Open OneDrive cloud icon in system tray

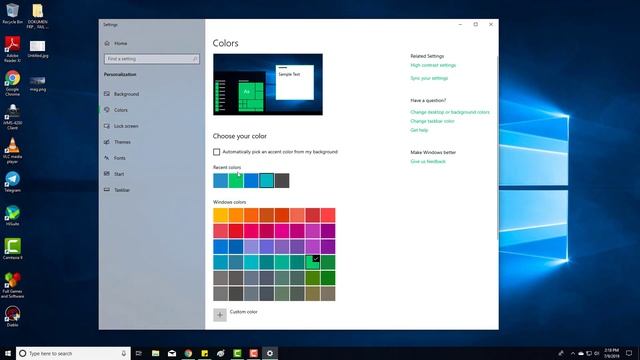tap(581, 353)
